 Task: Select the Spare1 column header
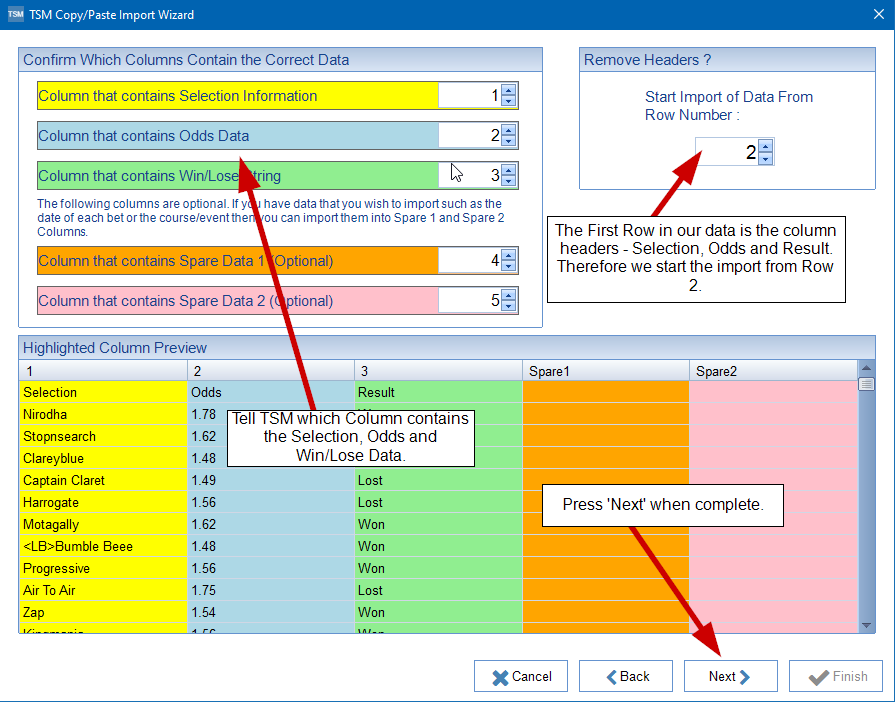(606, 371)
